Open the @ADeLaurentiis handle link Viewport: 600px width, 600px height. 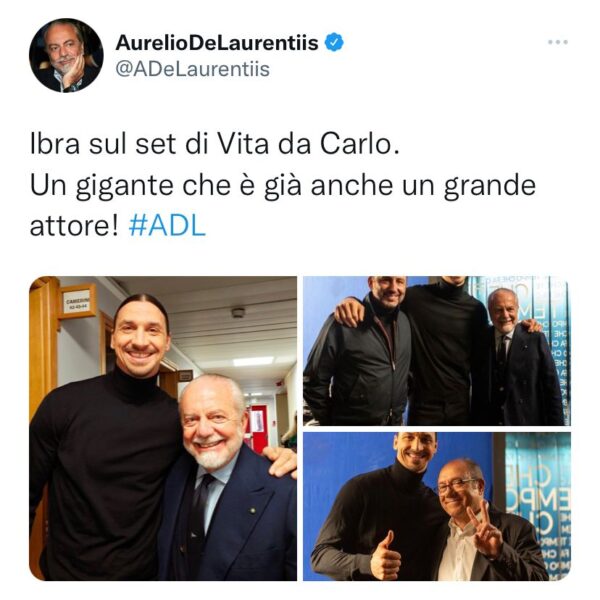pos(192,70)
